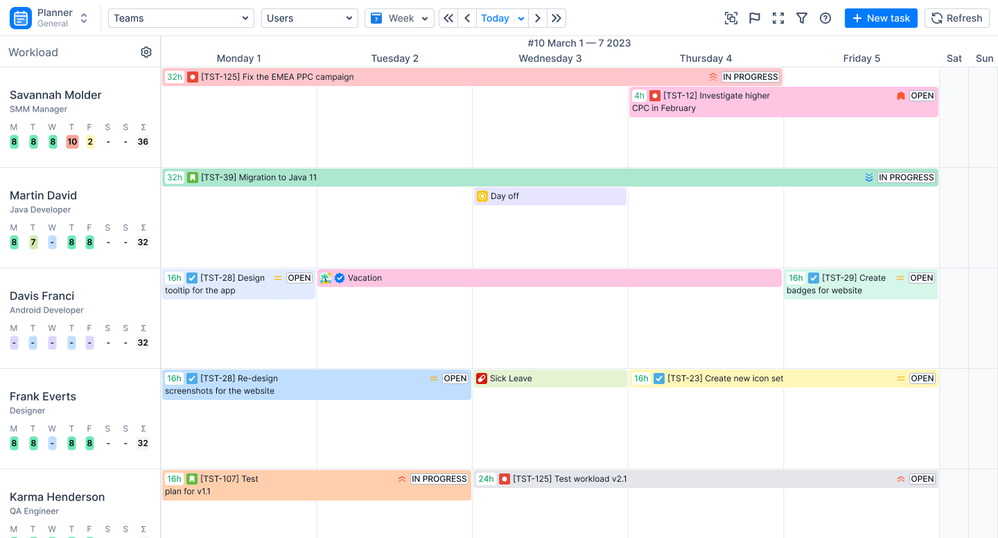Select Wednesday 3 column header
998x538 pixels.
click(x=550, y=59)
